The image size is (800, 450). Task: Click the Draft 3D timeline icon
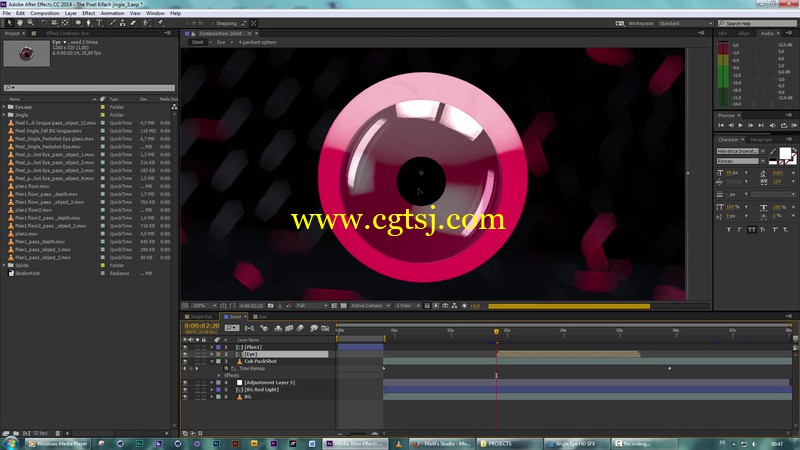tap(264, 328)
